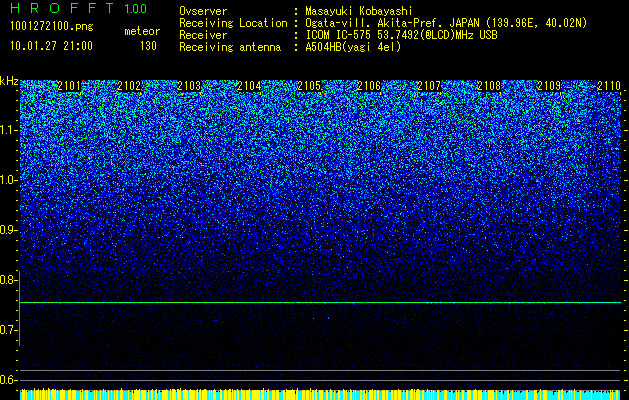This screenshot has width=629, height=400.
Task: Click the vertical gray range bar by the axis
Action: (19, 308)
